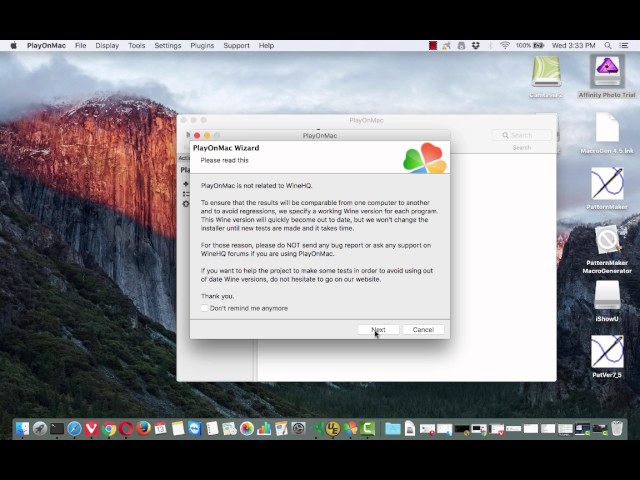The height and width of the screenshot is (480, 640).
Task: Tick the "Don't remind me anymore" checkbox
Action: pos(204,308)
